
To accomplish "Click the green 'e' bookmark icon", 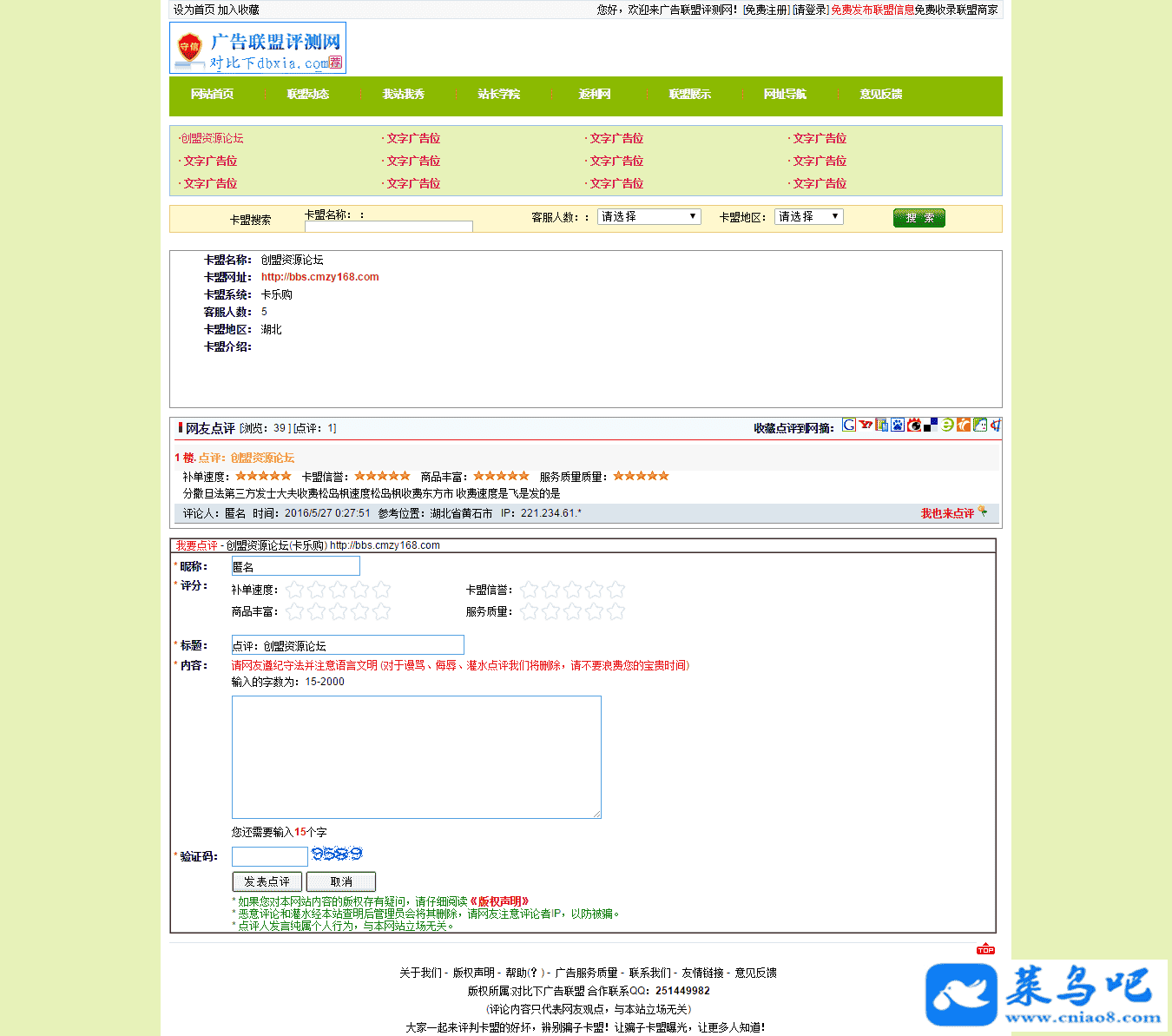I will 947,425.
